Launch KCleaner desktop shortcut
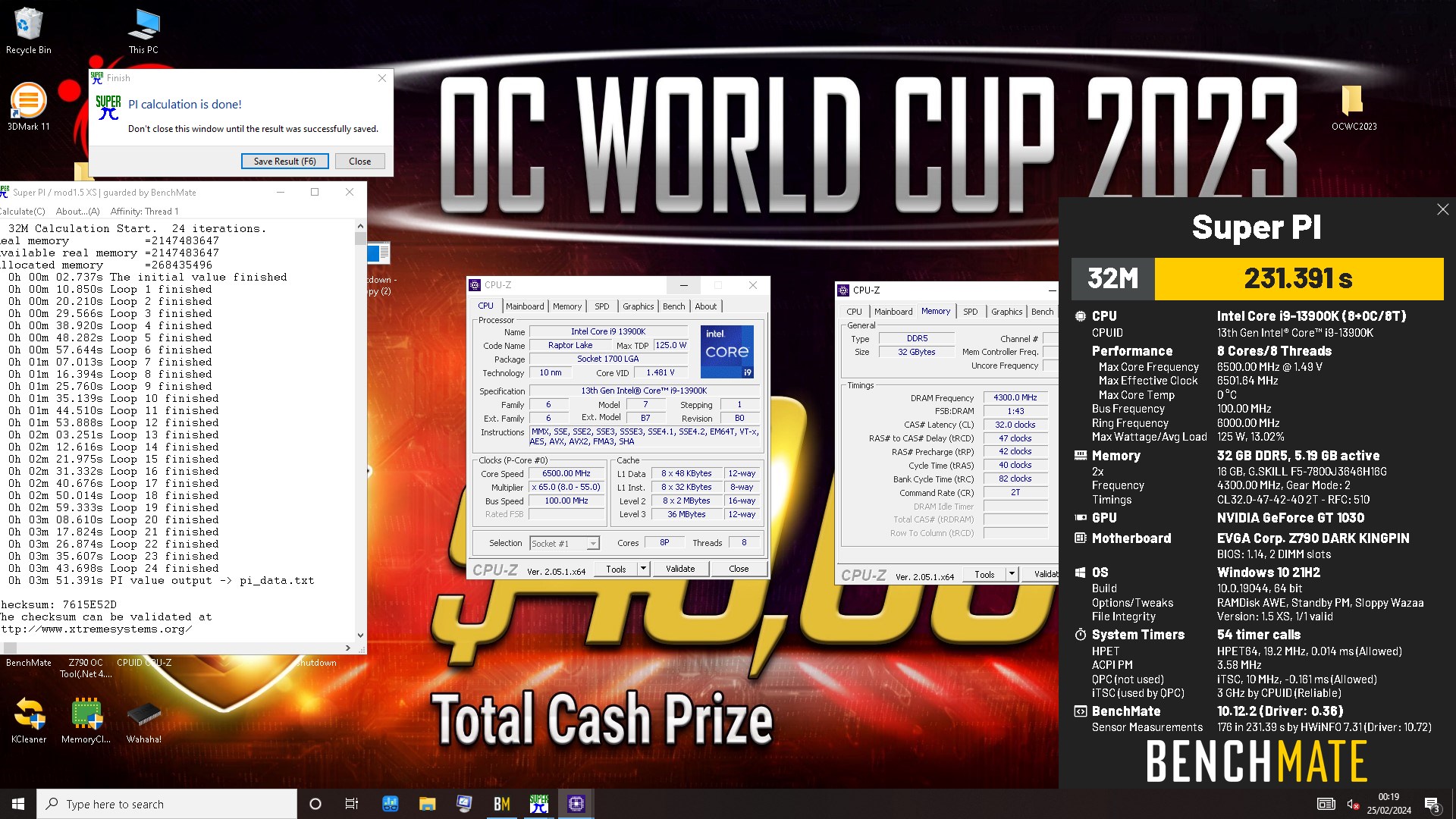This screenshot has height=819, width=1456. (x=29, y=720)
